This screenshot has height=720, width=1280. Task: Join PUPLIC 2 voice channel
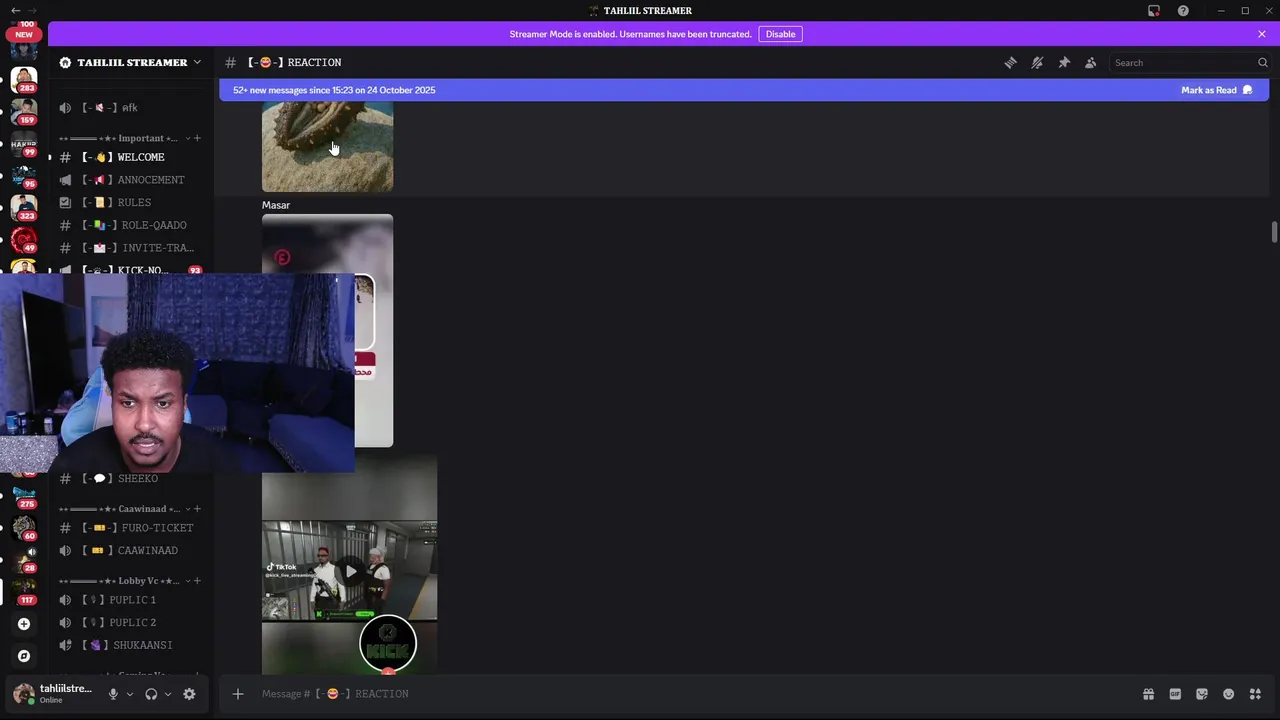click(x=130, y=622)
